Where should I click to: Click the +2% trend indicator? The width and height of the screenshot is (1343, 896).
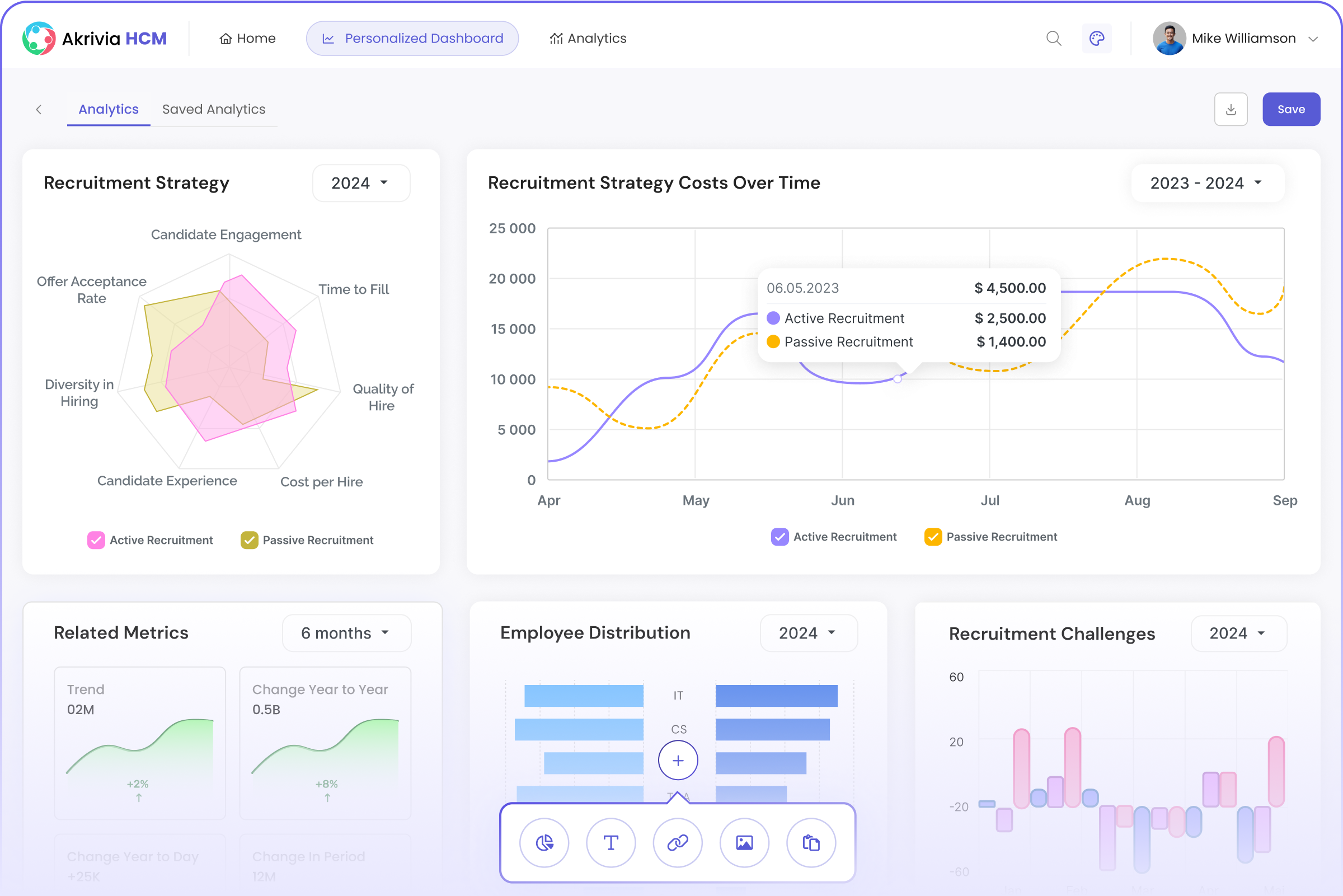[x=138, y=784]
